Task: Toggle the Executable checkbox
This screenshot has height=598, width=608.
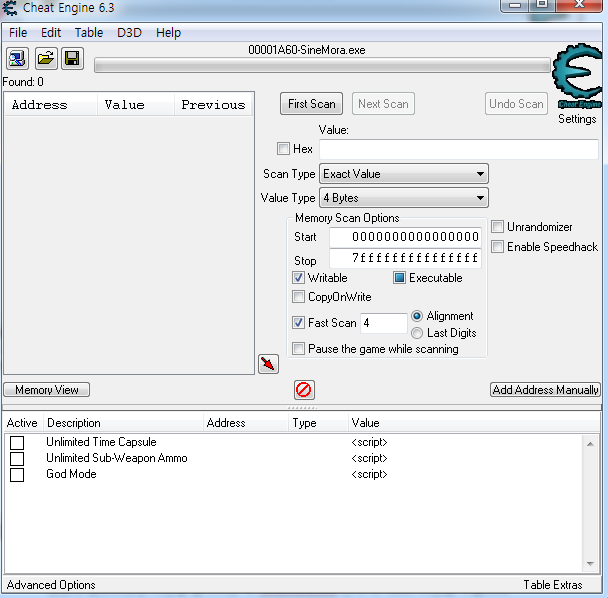Action: tap(399, 278)
